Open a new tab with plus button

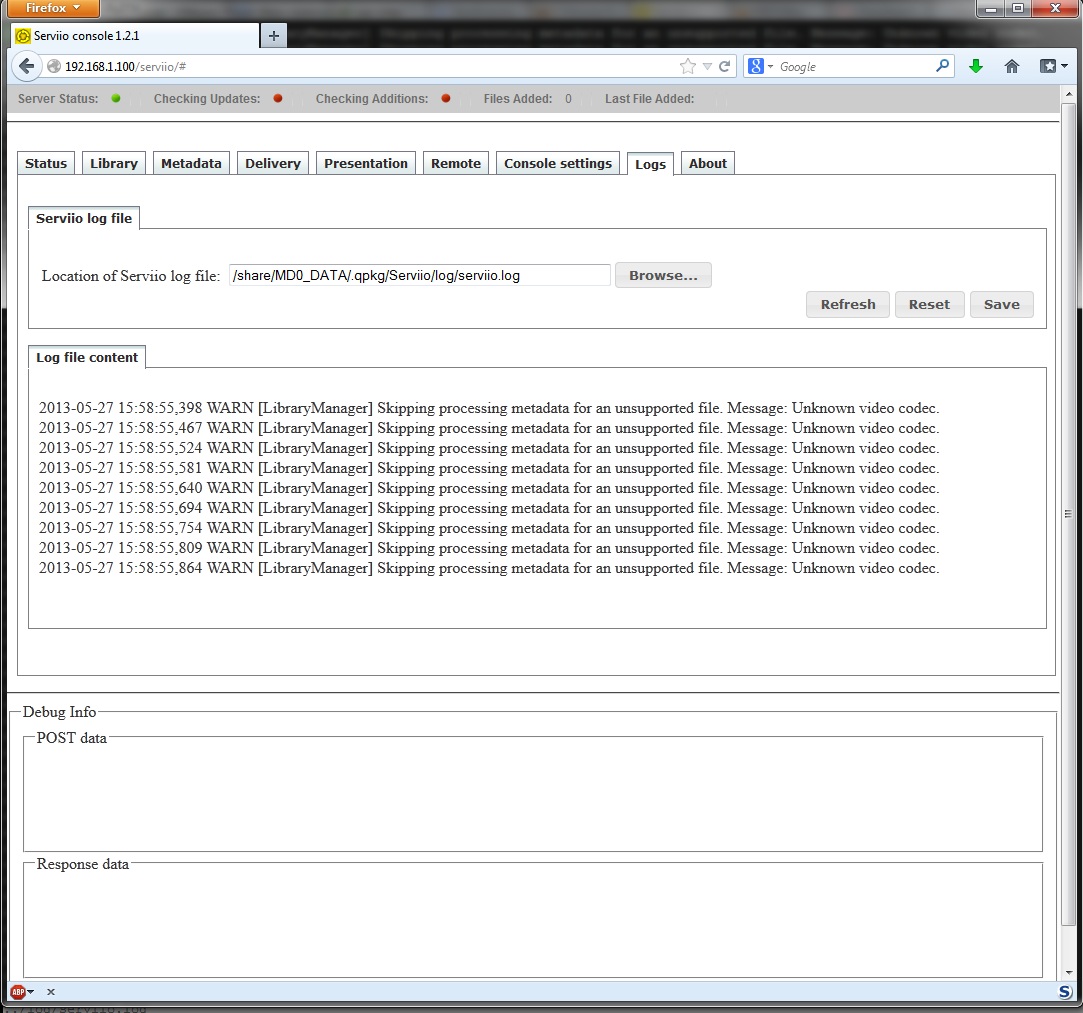(273, 36)
